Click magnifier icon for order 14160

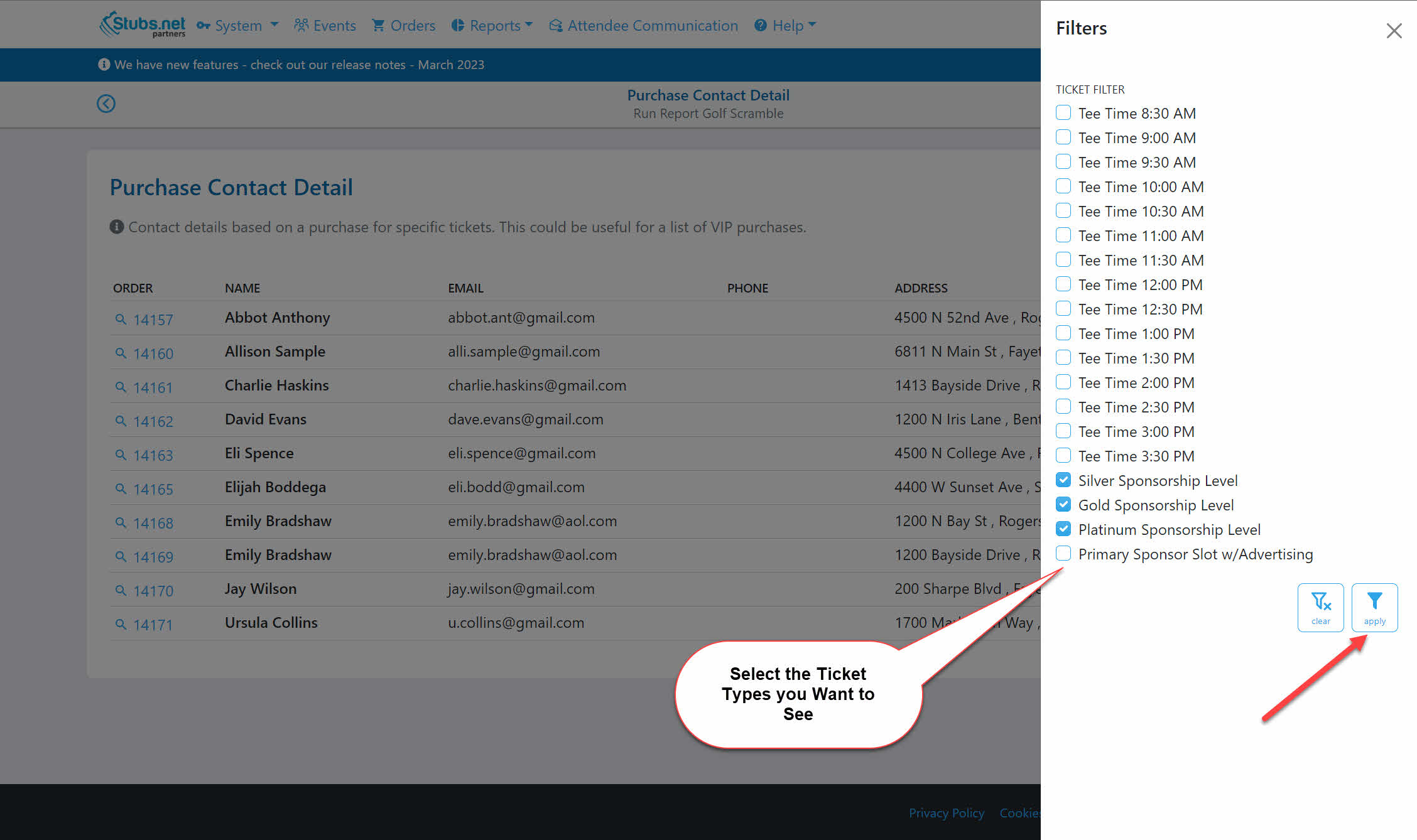[x=121, y=353]
